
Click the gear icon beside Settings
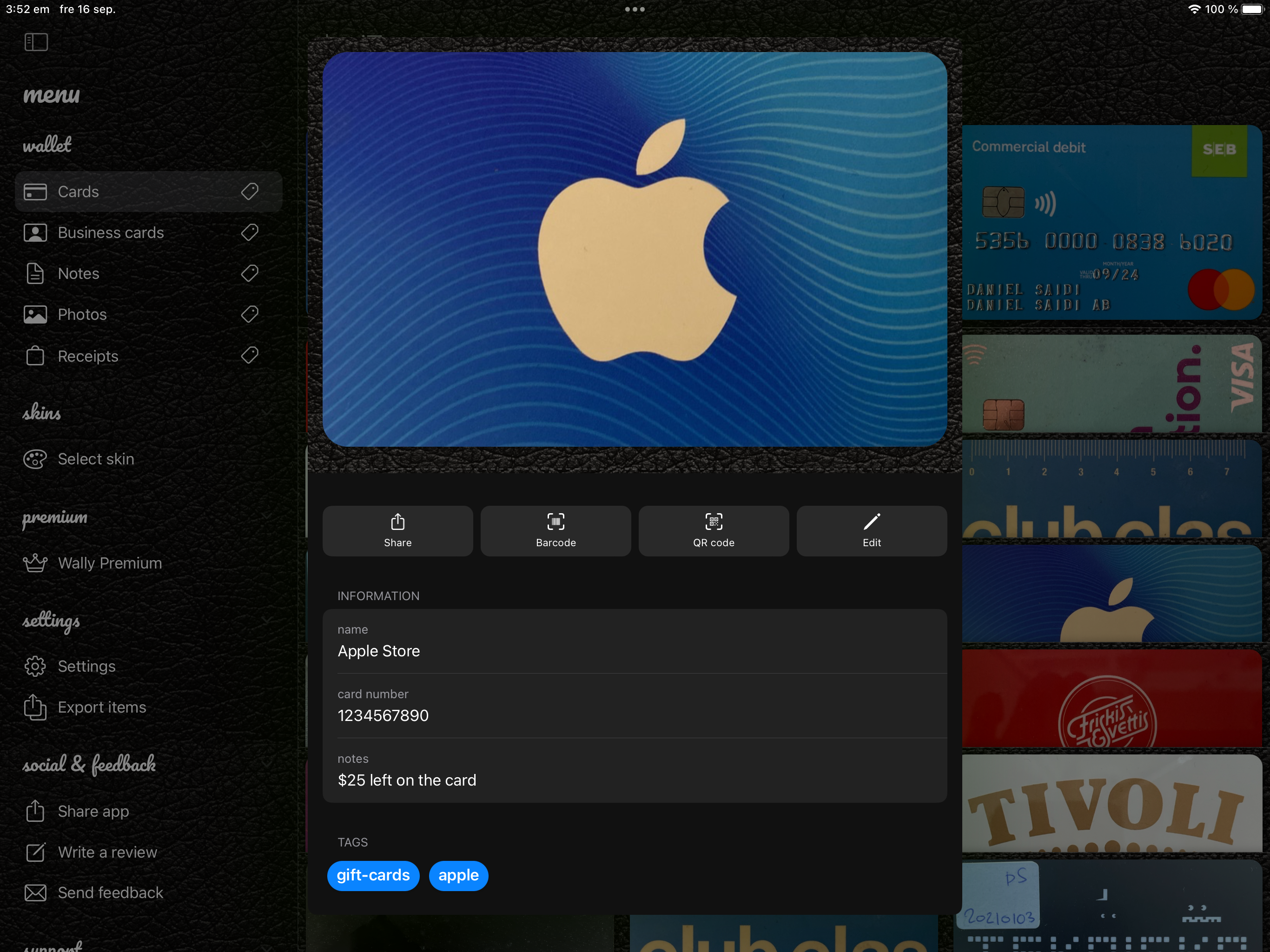[x=35, y=666]
